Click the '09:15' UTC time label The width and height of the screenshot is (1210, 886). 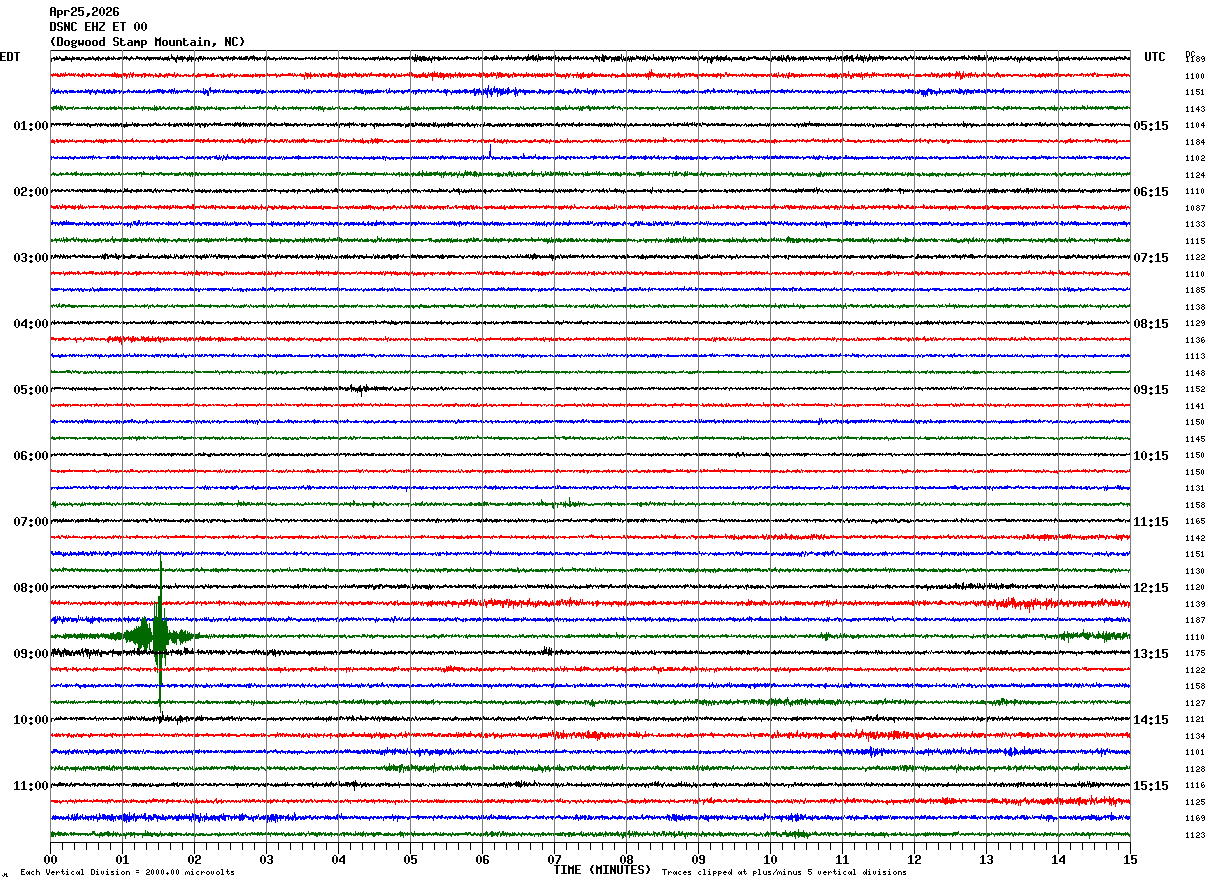pos(1150,390)
